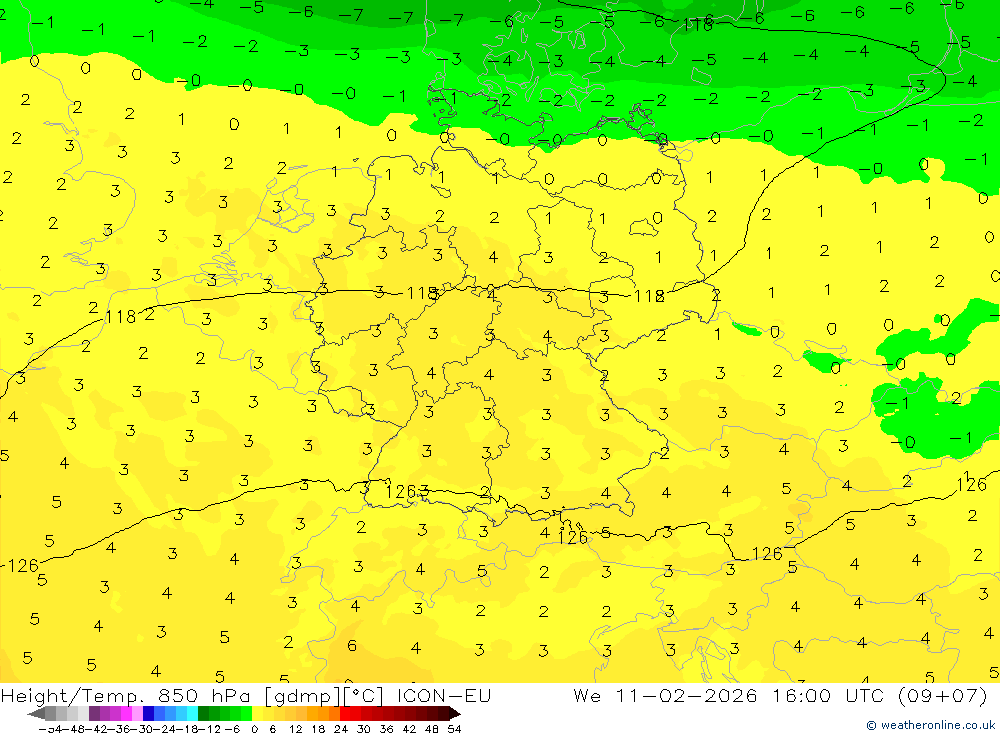Click the temperature value 6 on the map
The height and width of the screenshot is (733, 1000).
[x=351, y=646]
